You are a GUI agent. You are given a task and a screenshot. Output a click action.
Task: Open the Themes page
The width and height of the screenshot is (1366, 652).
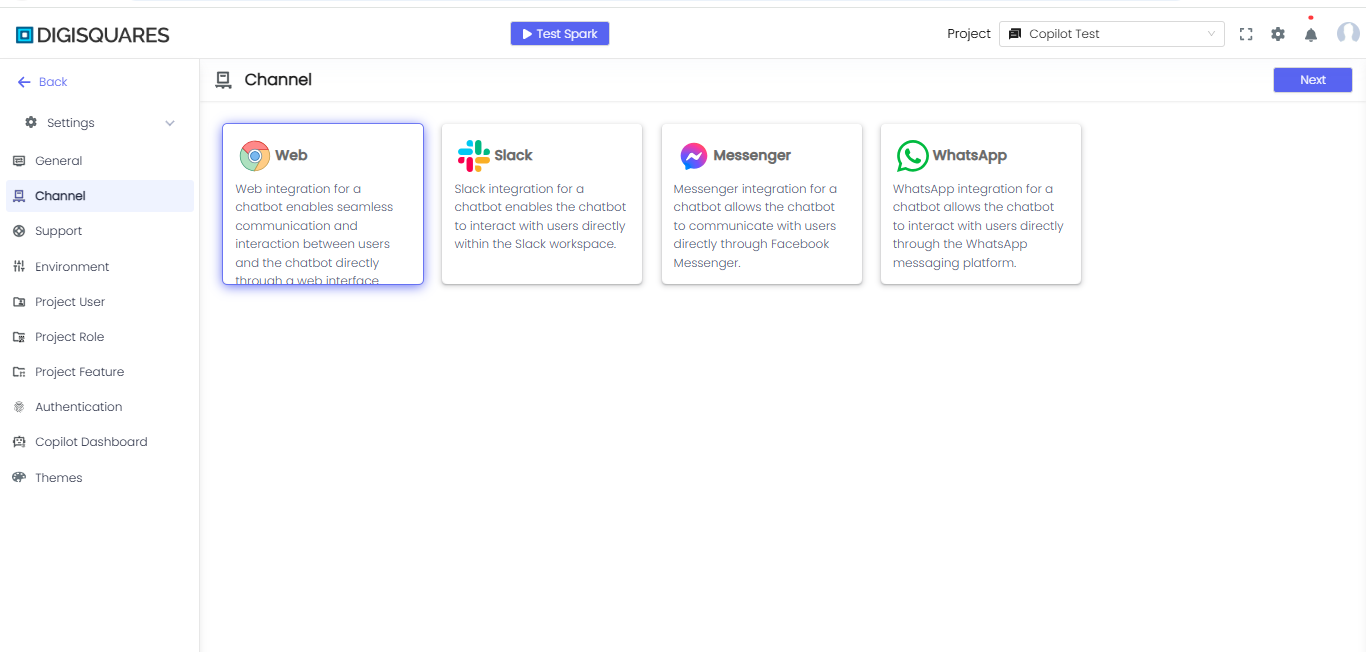point(100,478)
